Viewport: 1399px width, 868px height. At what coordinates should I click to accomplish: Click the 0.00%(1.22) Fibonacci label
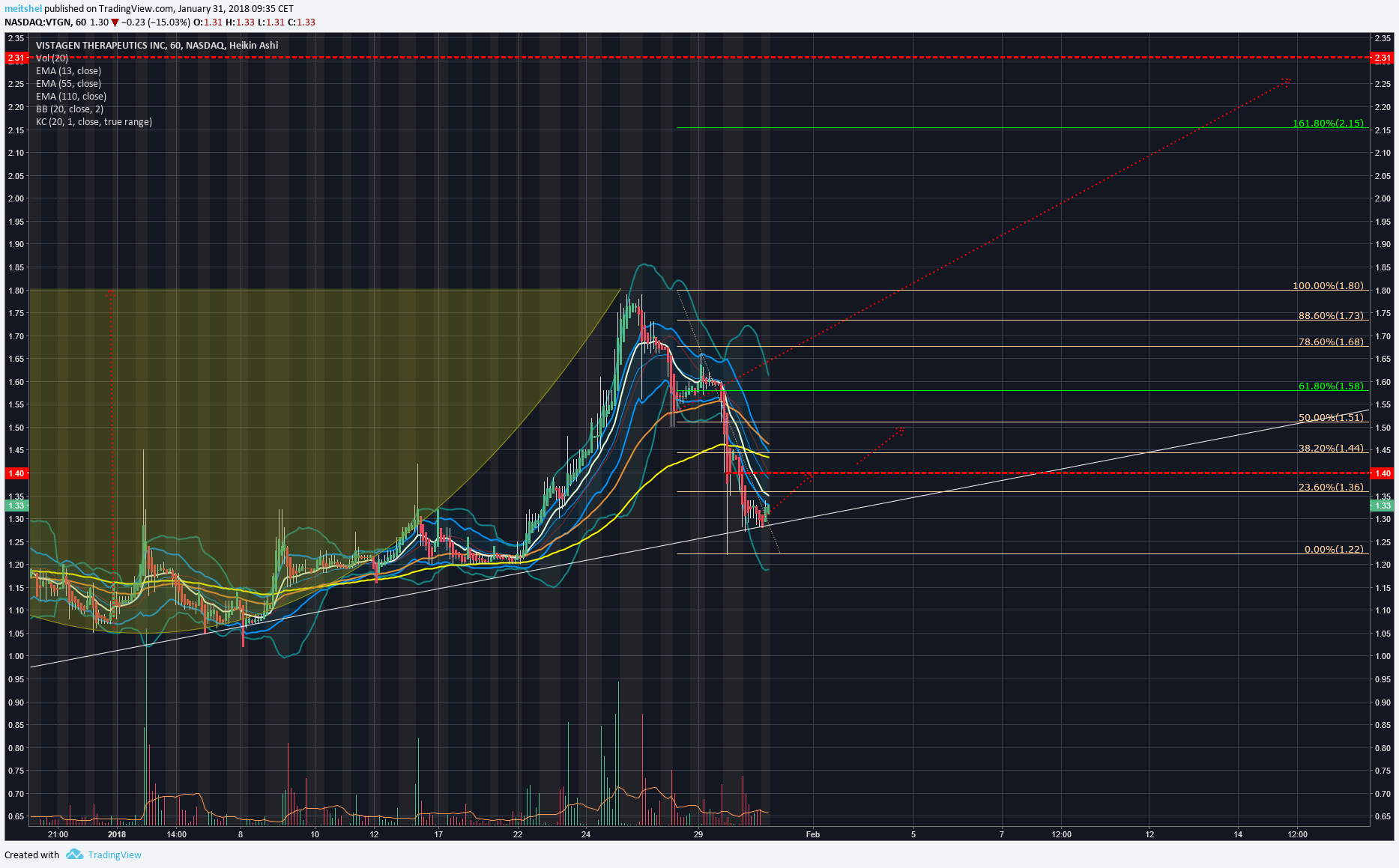click(1334, 549)
